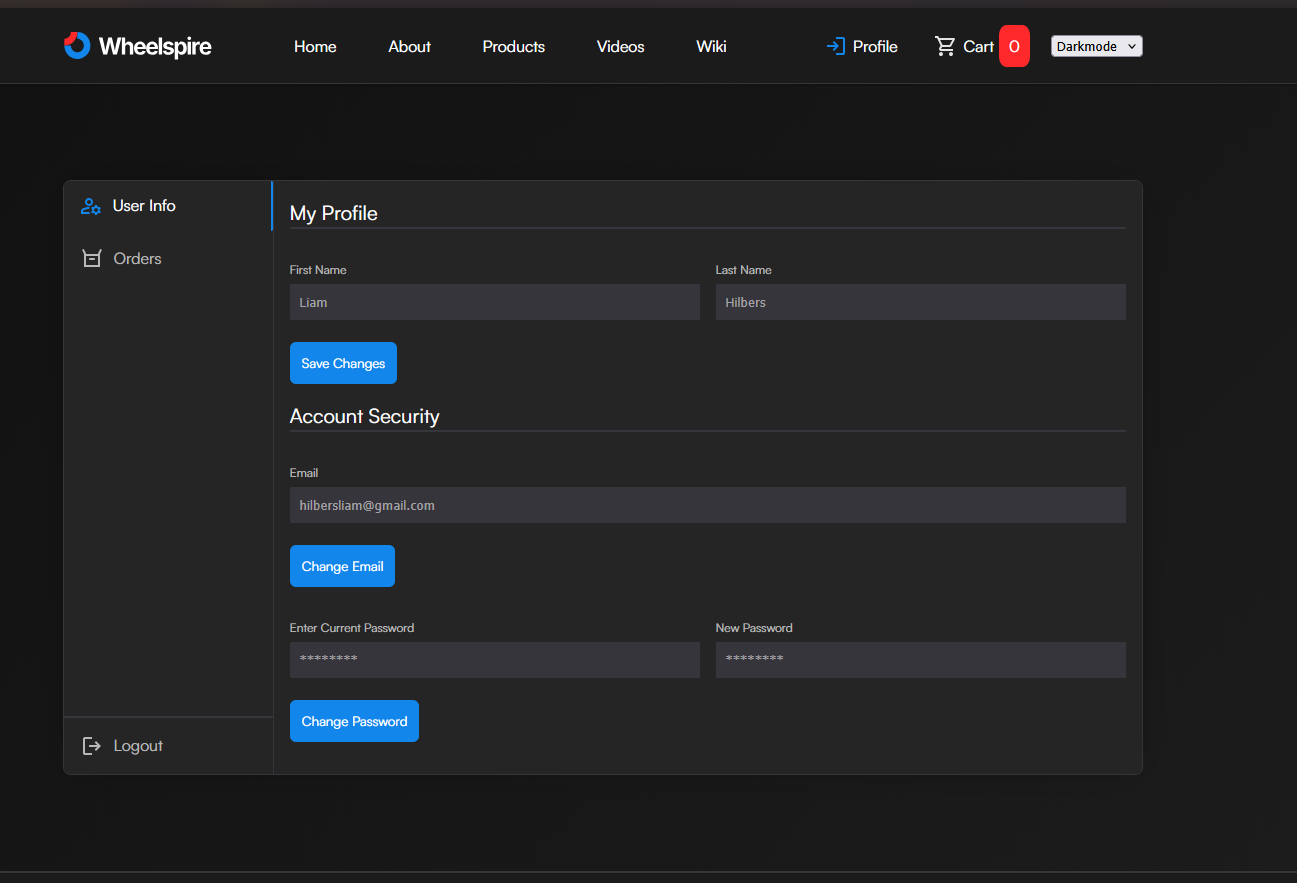Open the shopping cart icon
The image size is (1297, 883).
(946, 45)
